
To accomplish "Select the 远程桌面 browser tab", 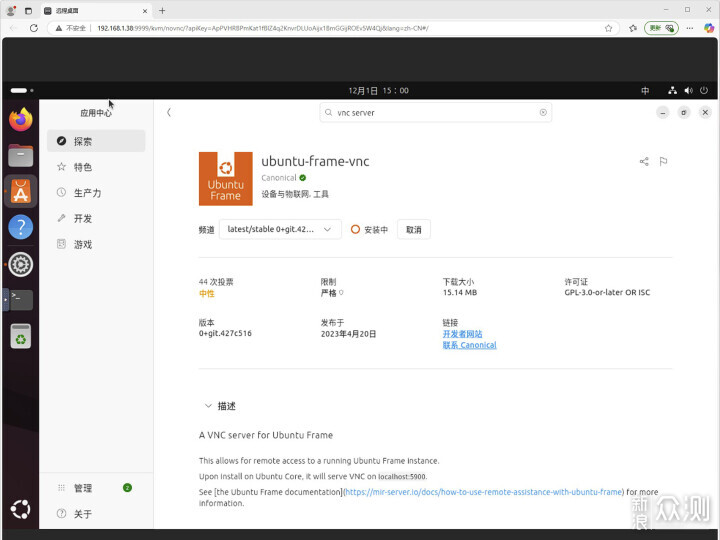I will pos(96,11).
